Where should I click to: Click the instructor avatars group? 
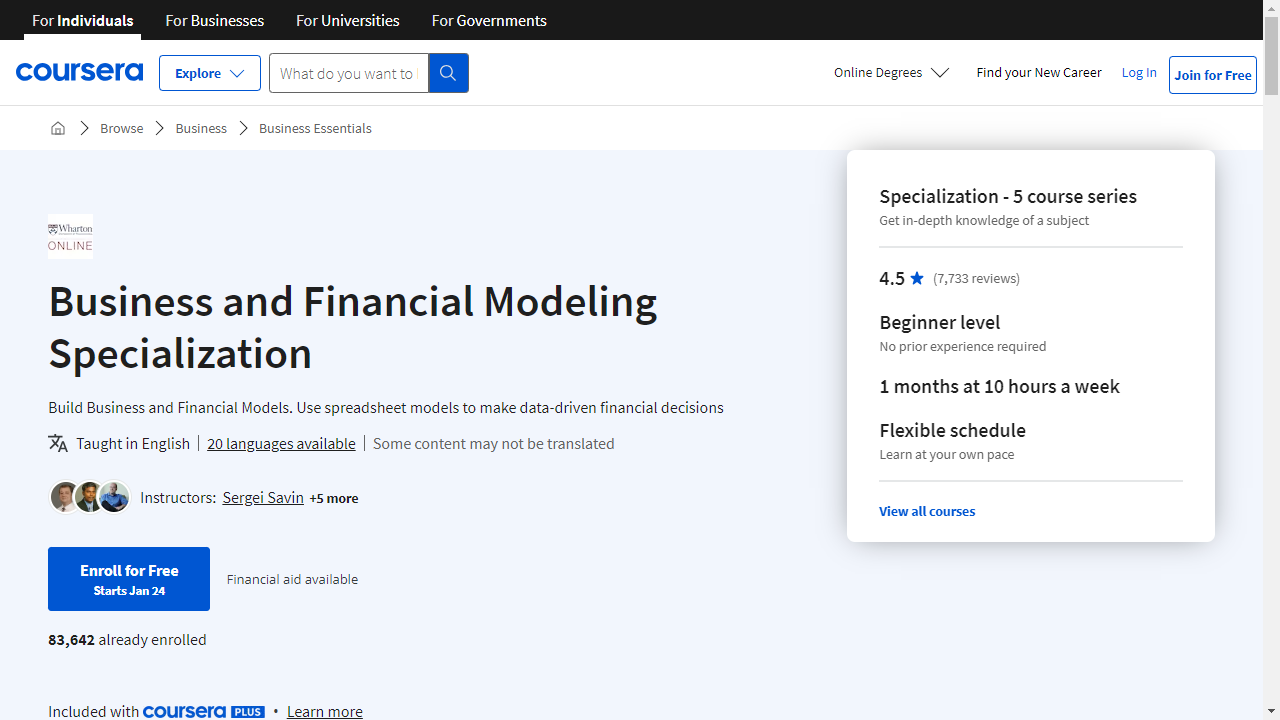tap(90, 497)
